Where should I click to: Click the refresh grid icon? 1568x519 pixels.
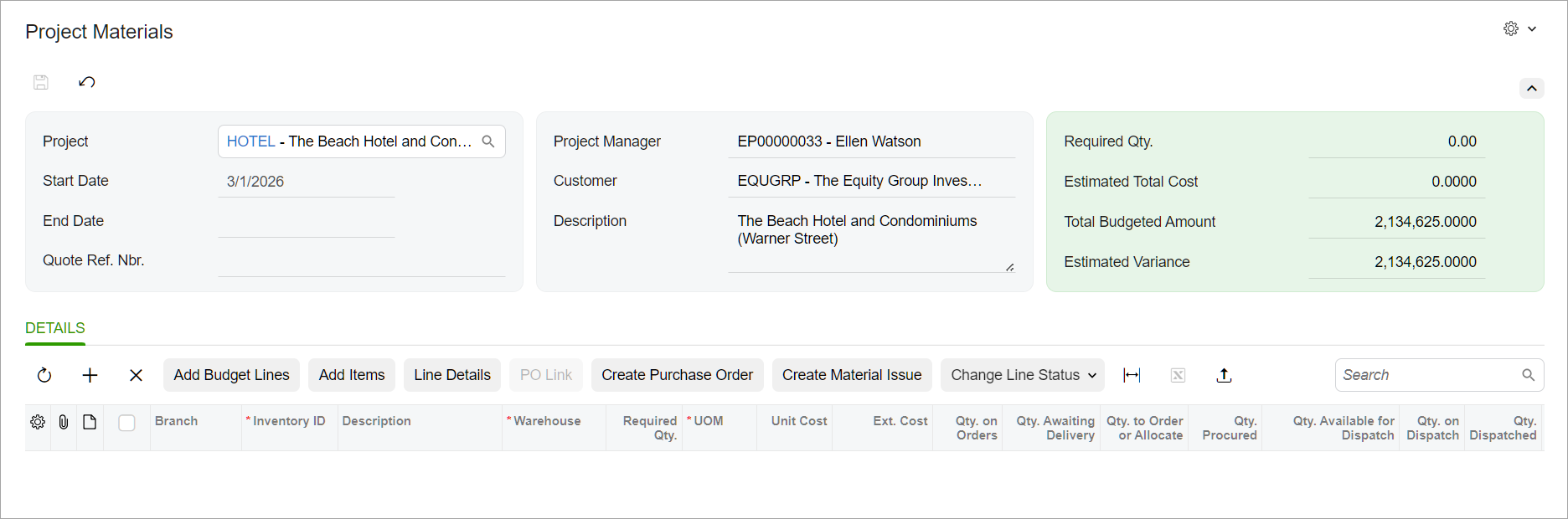[44, 375]
